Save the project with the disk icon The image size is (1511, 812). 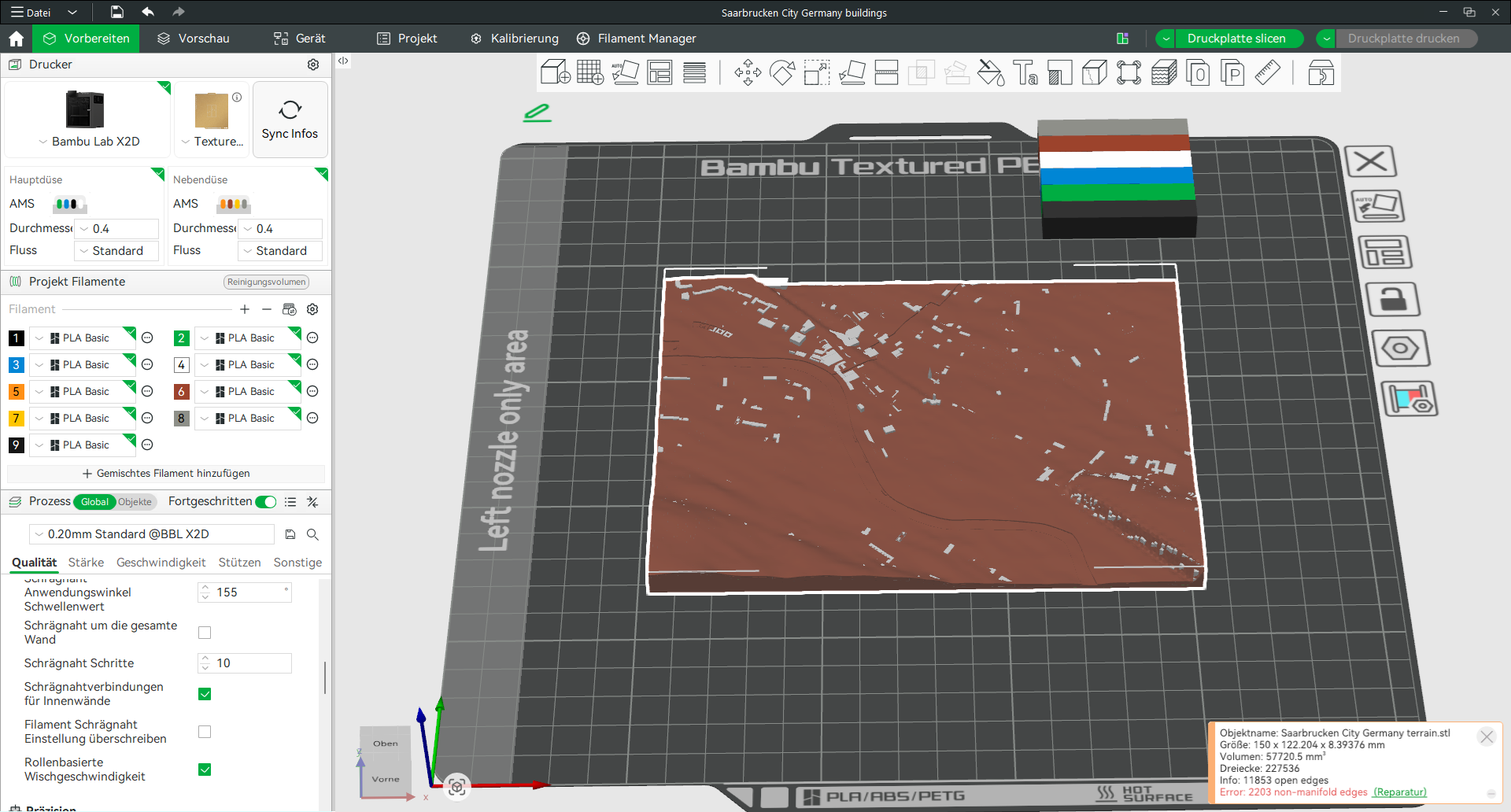[x=116, y=12]
